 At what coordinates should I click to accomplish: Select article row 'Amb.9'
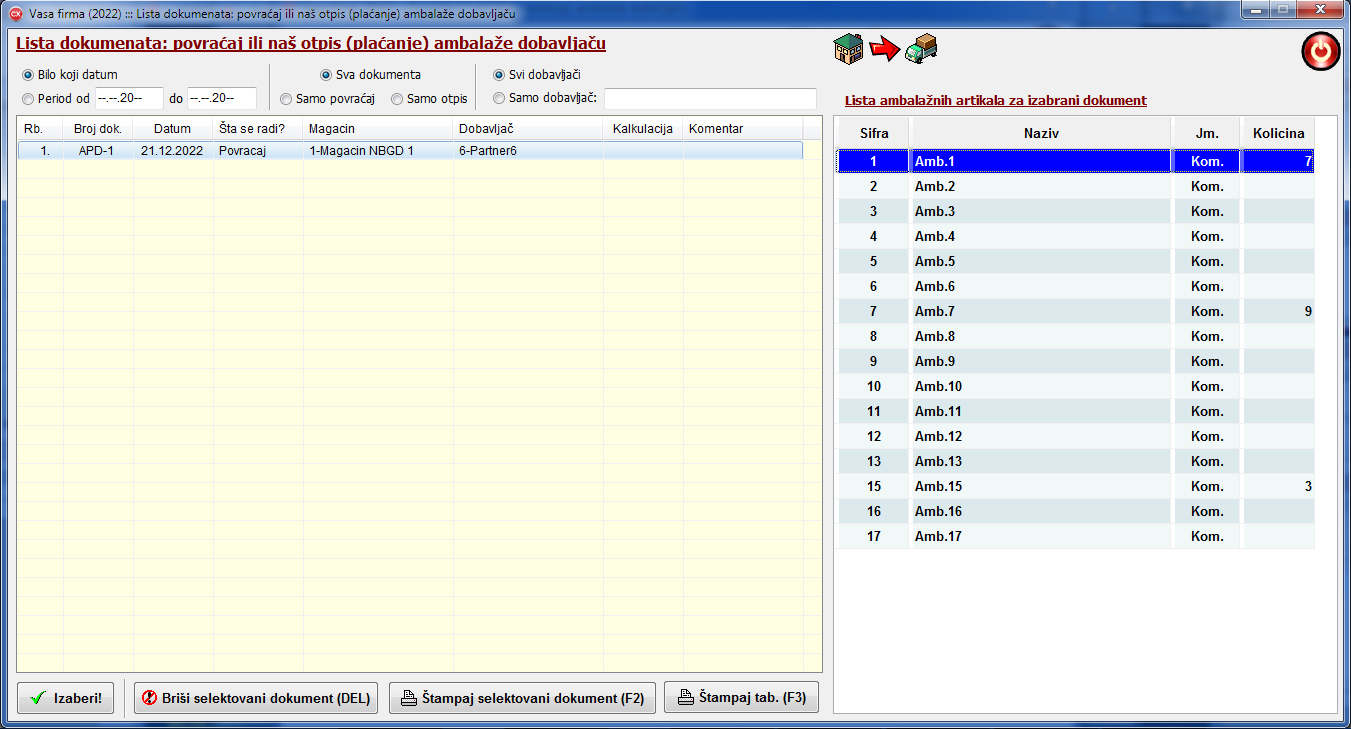1075,361
